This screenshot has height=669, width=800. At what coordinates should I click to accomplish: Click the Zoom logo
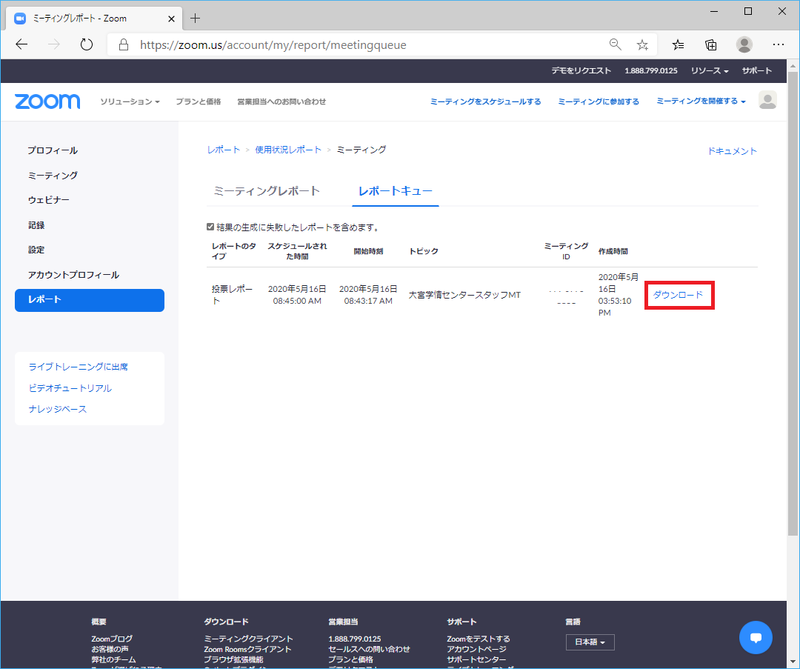click(x=47, y=102)
